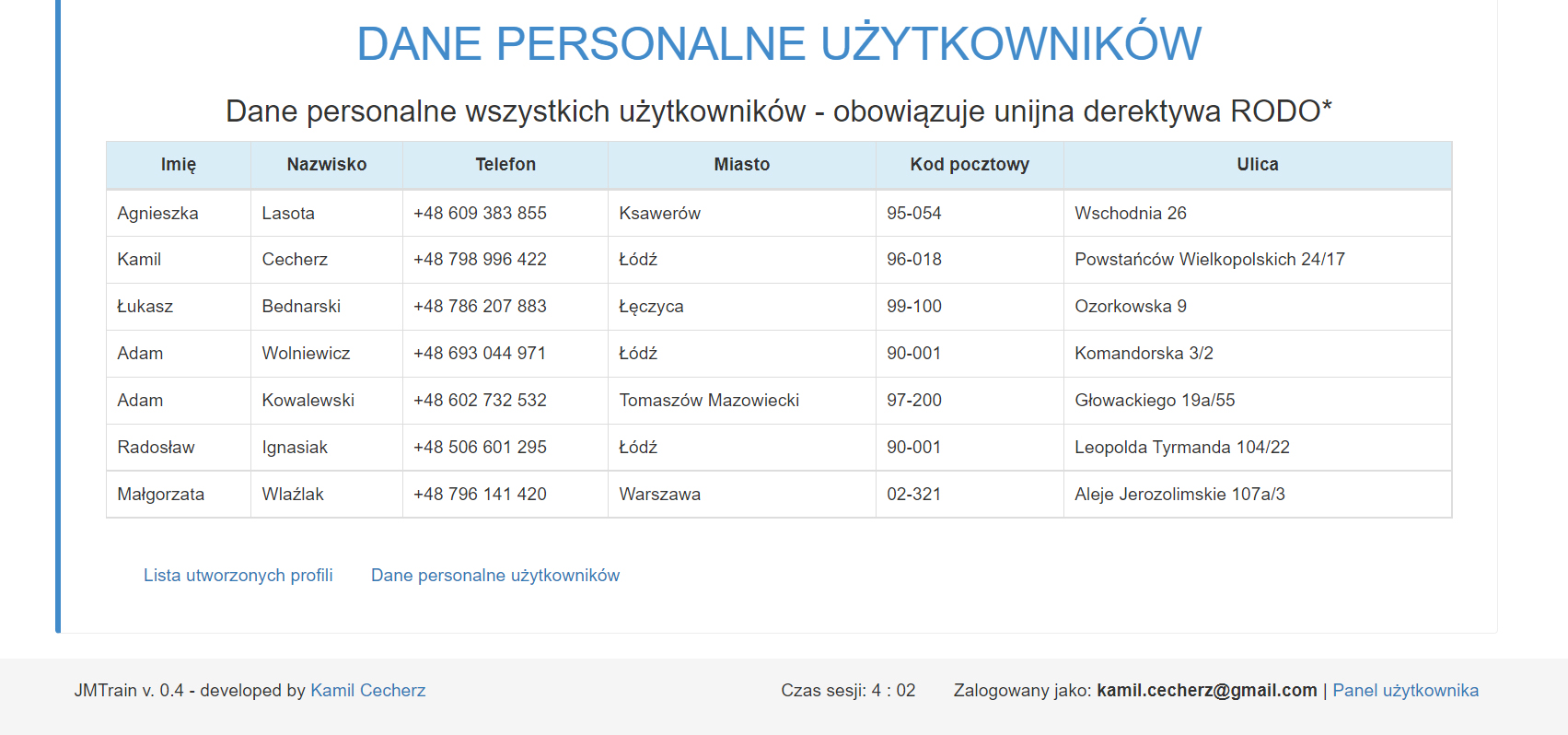The image size is (1568, 735).
Task: Open the Lista utworzonych profili link
Action: [238, 575]
